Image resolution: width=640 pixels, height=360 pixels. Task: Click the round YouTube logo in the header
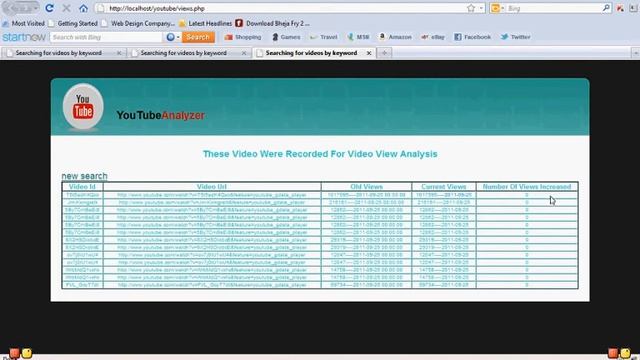(x=83, y=107)
